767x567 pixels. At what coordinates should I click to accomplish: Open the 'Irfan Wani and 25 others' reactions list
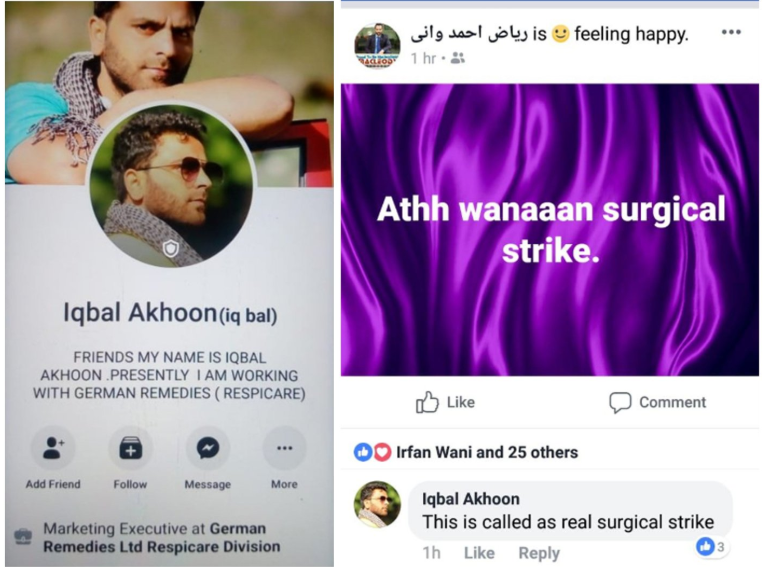[487, 452]
